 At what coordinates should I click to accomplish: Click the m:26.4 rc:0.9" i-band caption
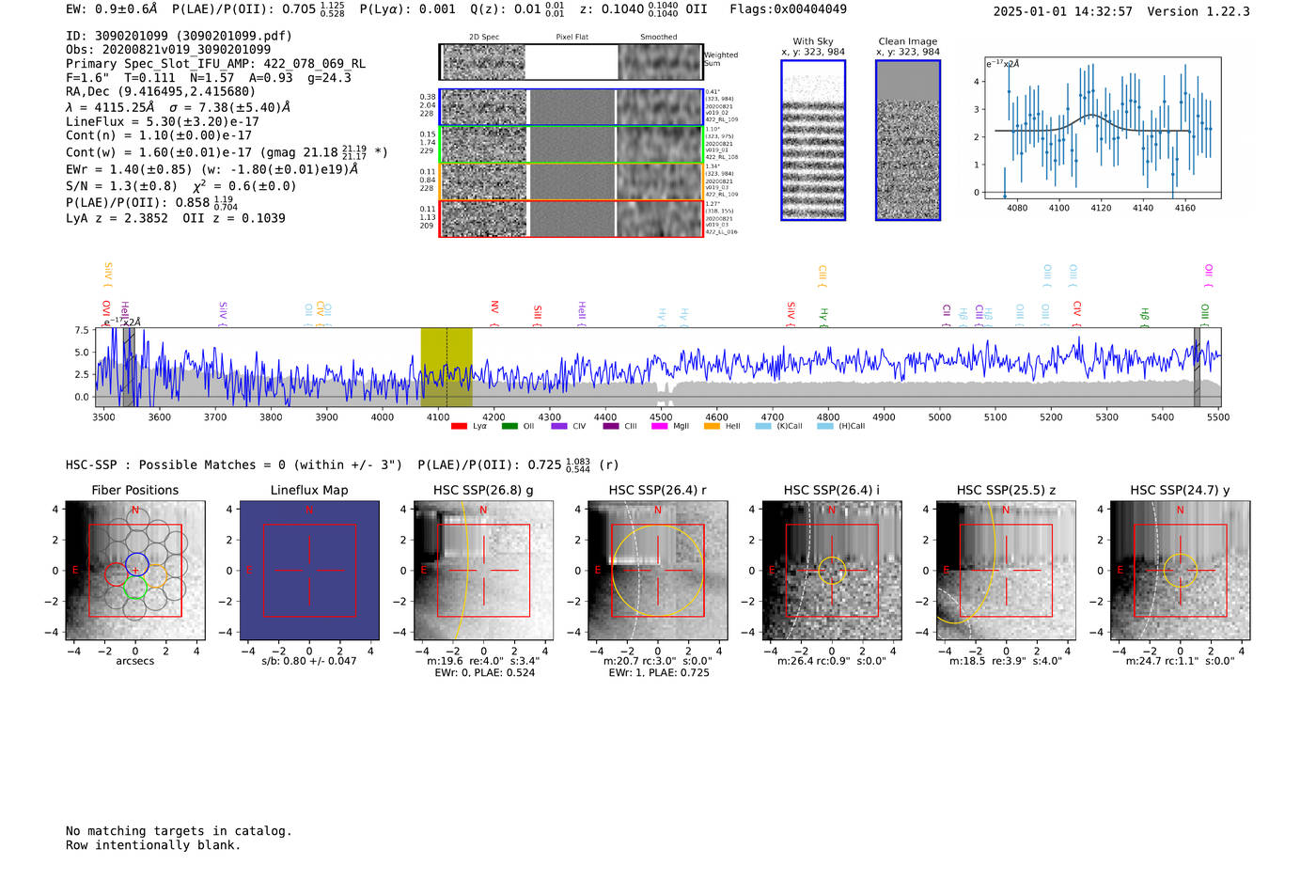click(x=832, y=661)
